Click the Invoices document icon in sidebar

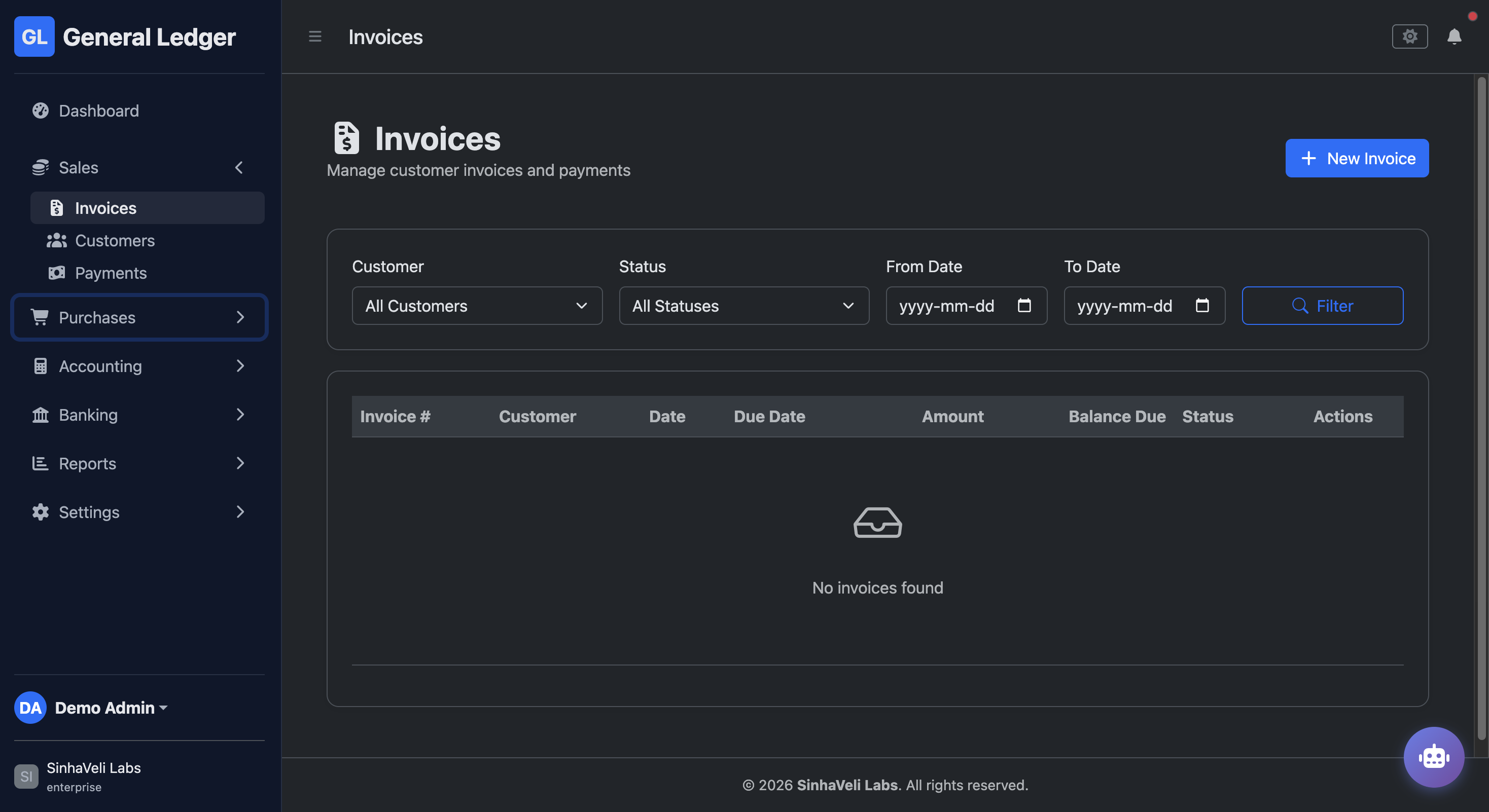(x=57, y=208)
